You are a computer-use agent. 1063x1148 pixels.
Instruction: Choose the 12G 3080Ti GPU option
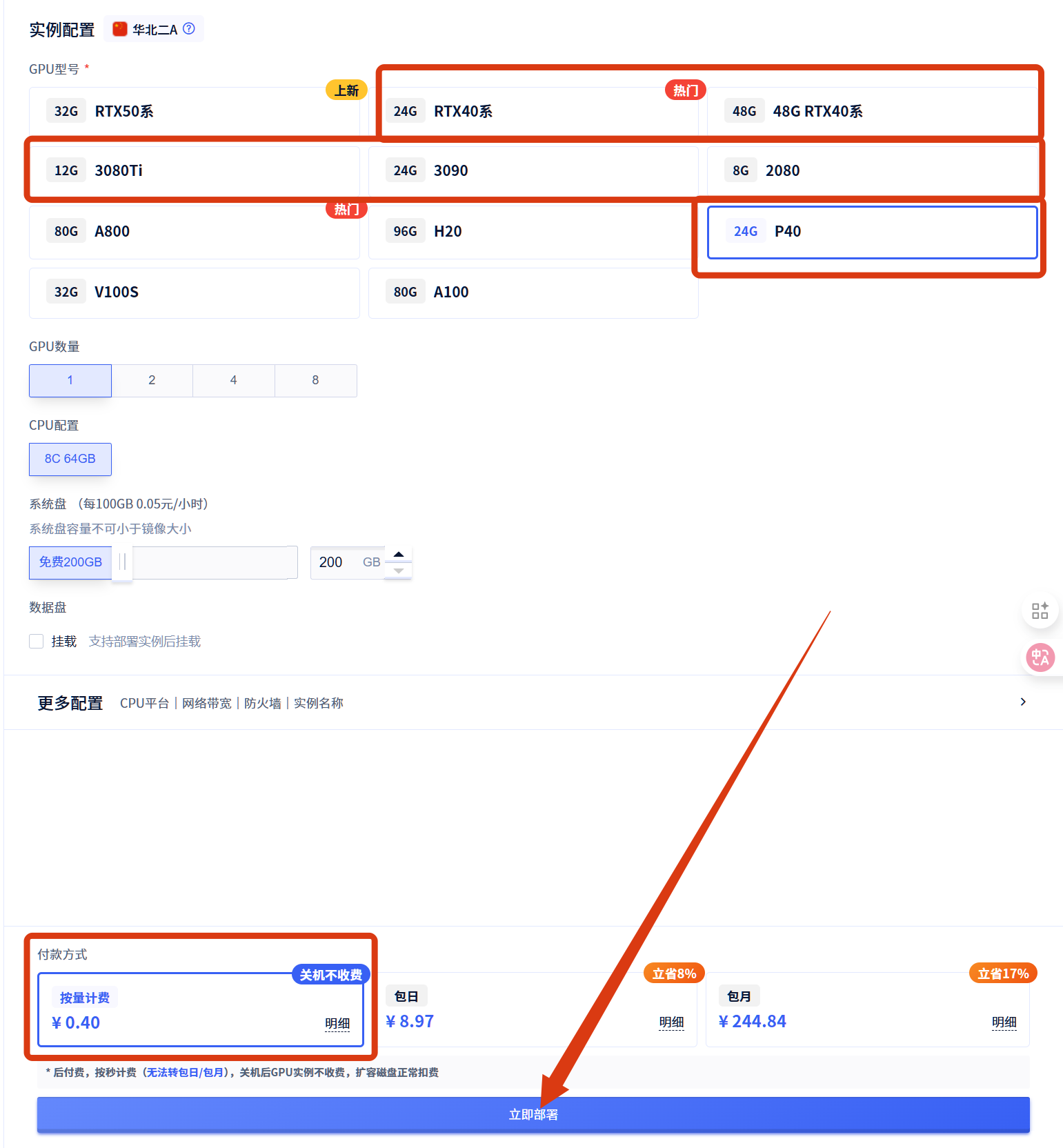[194, 170]
